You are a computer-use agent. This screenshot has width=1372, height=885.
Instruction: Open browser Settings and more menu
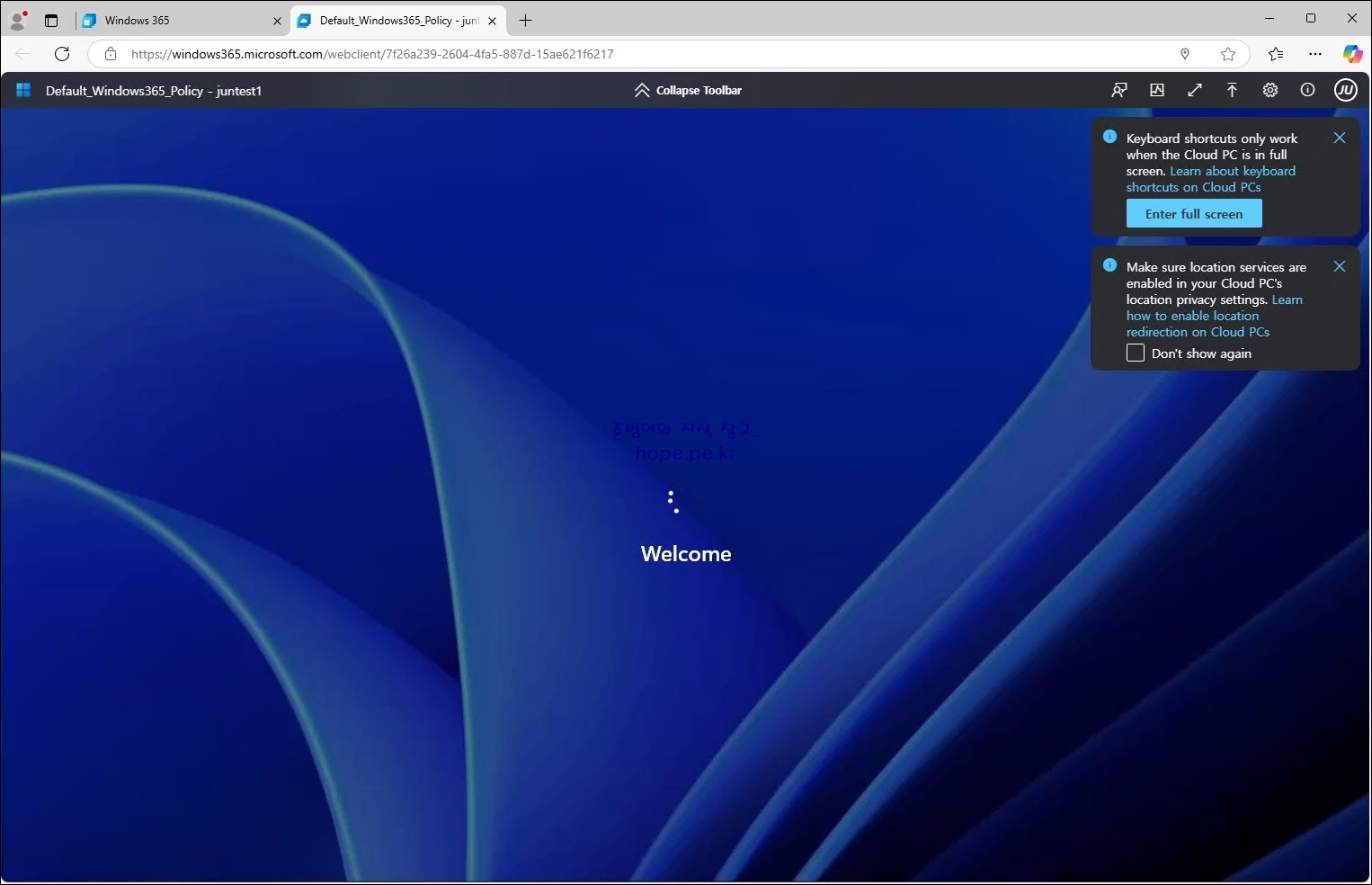1315,54
